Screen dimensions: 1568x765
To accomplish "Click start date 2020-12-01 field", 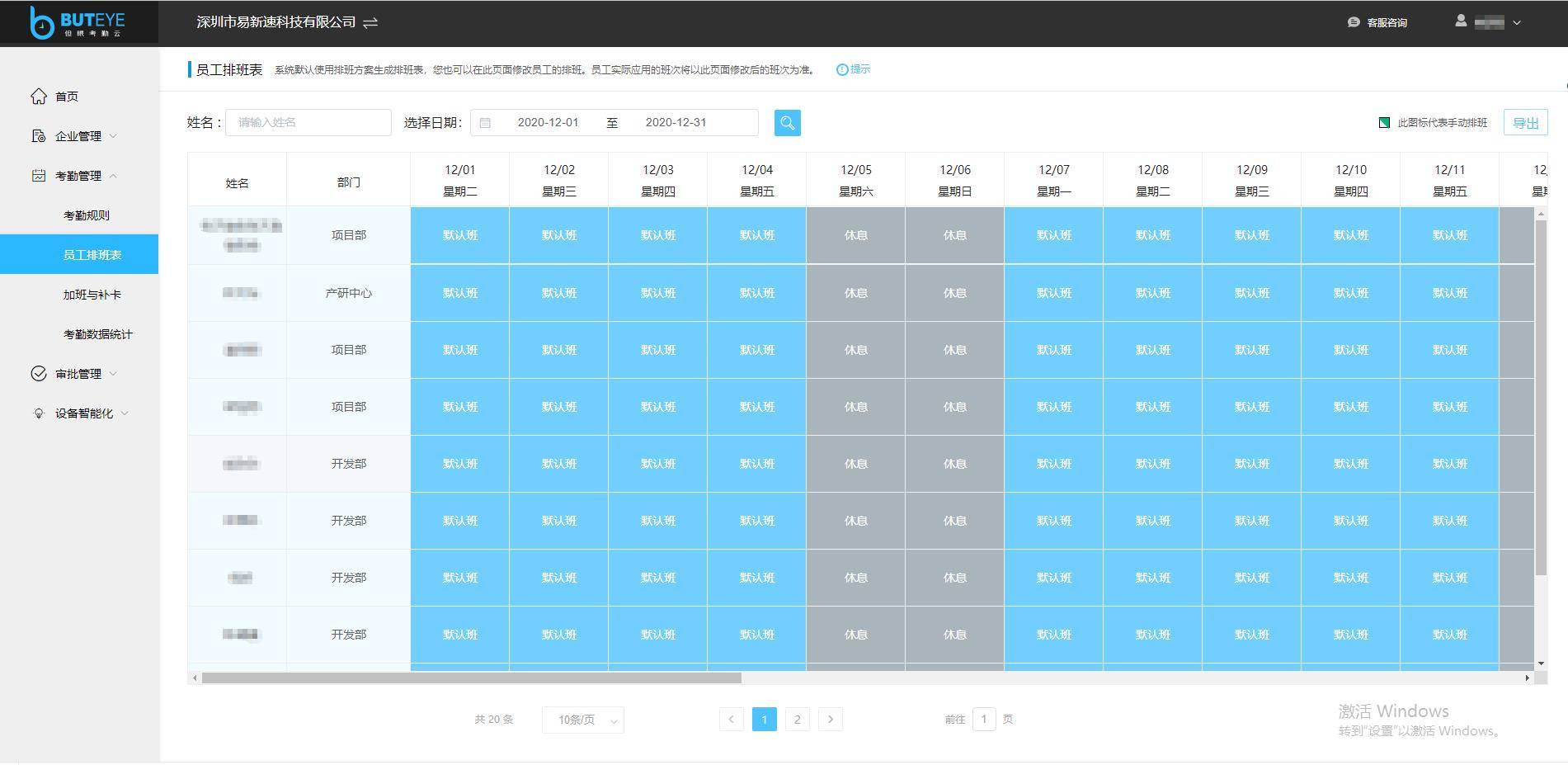I will (x=549, y=122).
